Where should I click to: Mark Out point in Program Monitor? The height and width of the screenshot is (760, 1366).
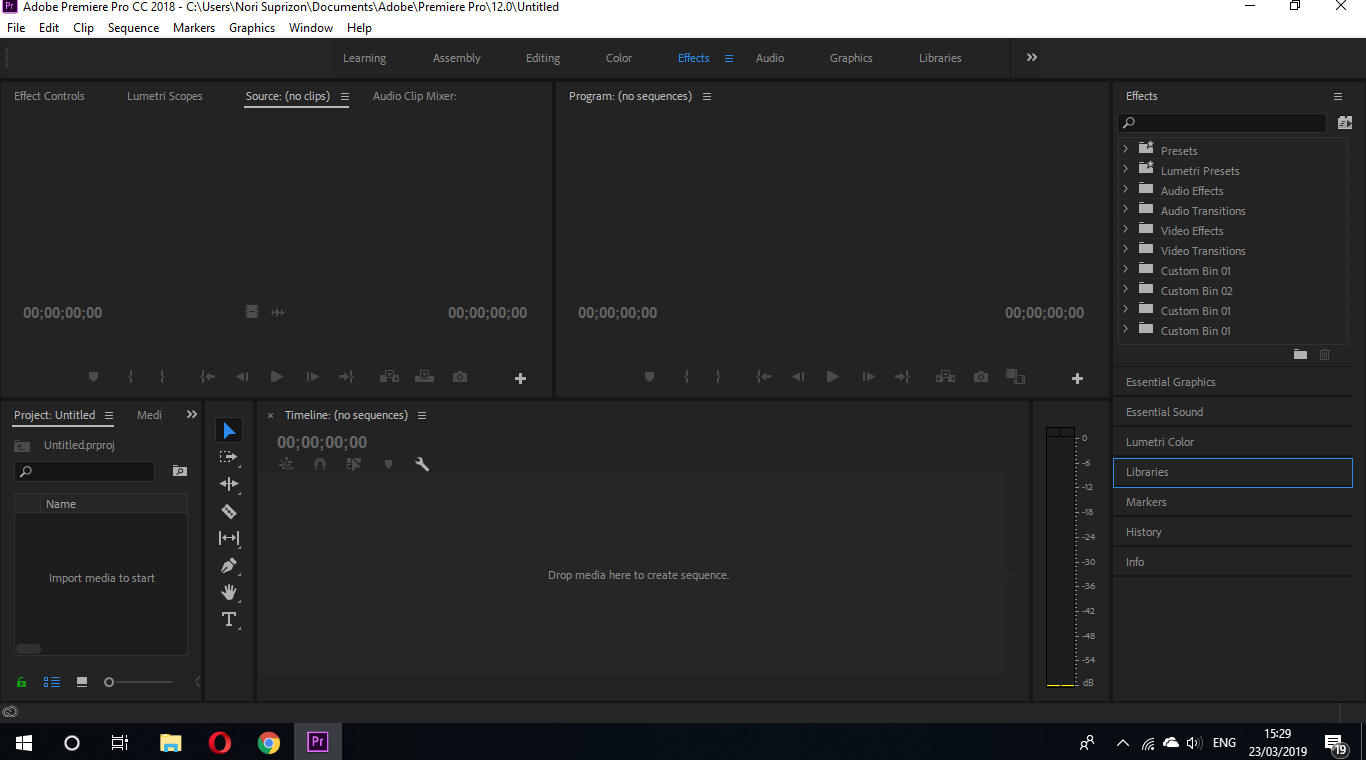pos(718,377)
